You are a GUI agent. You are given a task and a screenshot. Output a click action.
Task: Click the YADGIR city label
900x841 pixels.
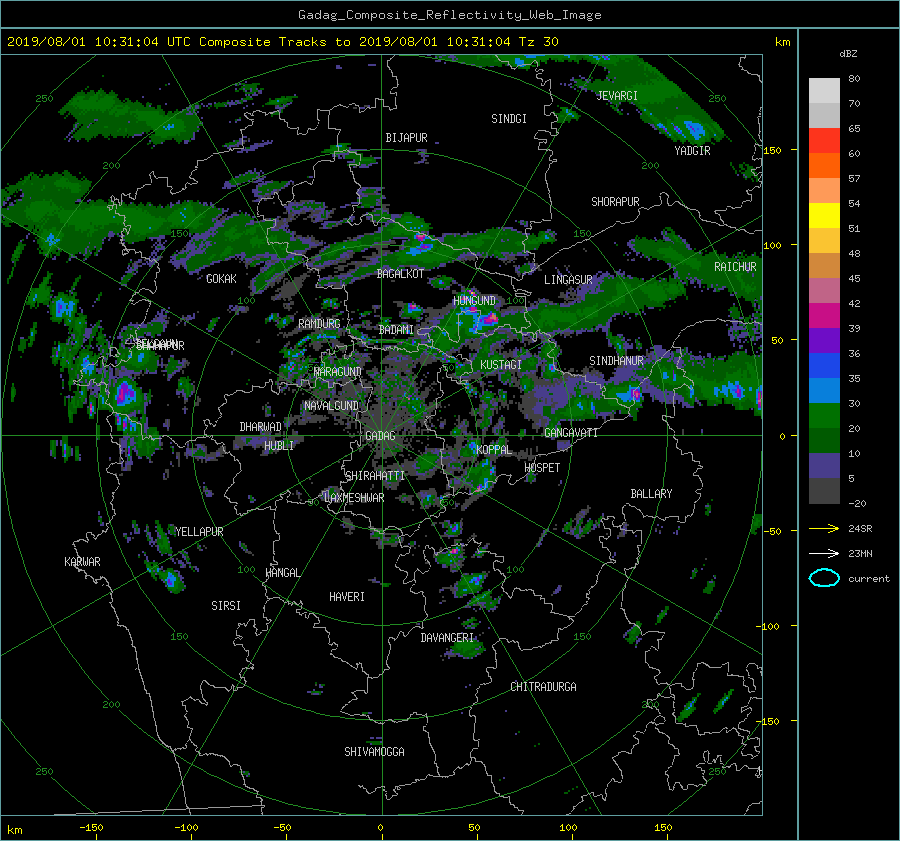(692, 150)
